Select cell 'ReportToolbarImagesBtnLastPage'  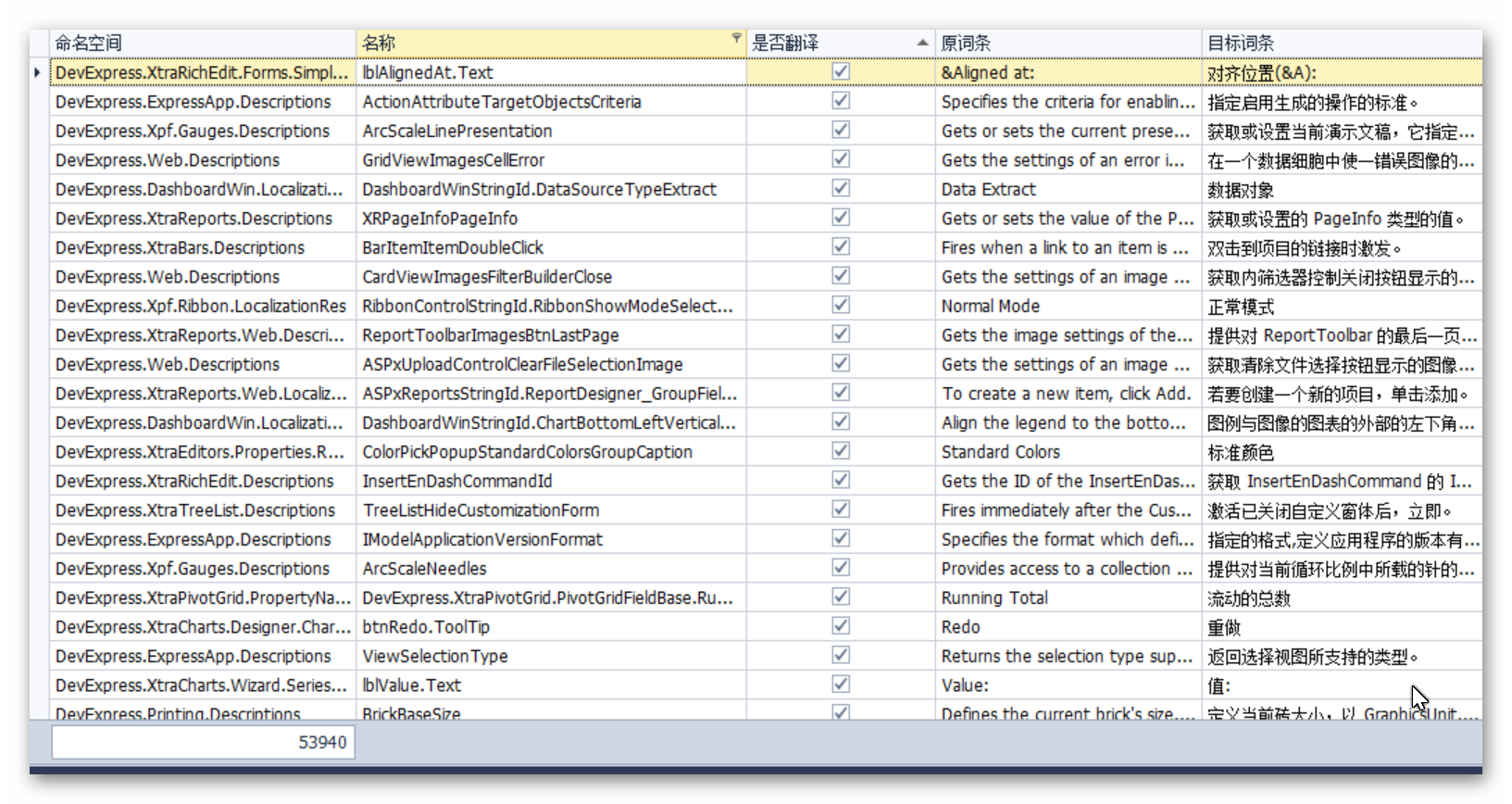[x=552, y=335]
